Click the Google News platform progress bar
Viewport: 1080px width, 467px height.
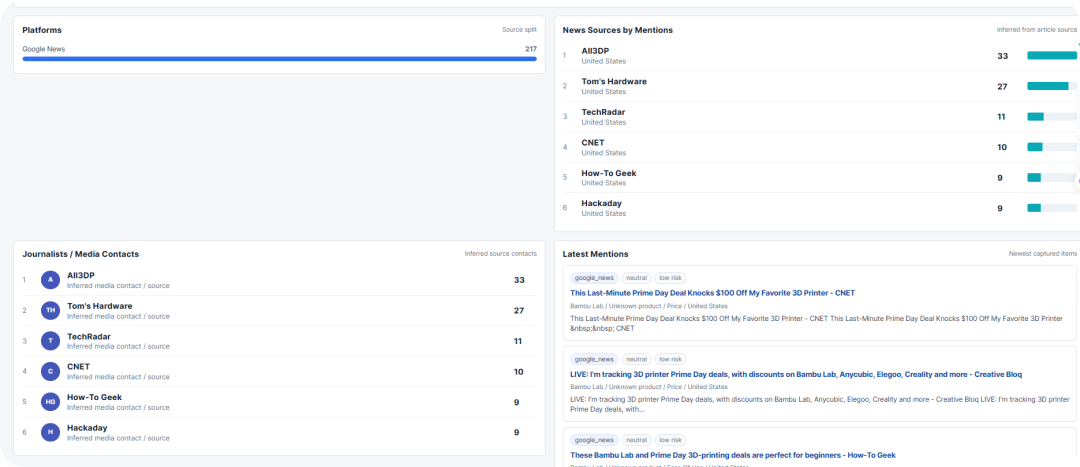280,59
